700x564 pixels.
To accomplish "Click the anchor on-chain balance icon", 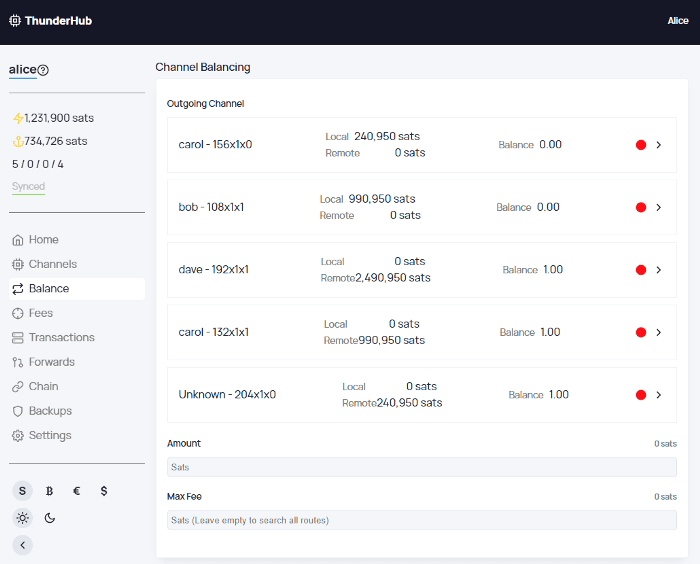I will click(18, 142).
